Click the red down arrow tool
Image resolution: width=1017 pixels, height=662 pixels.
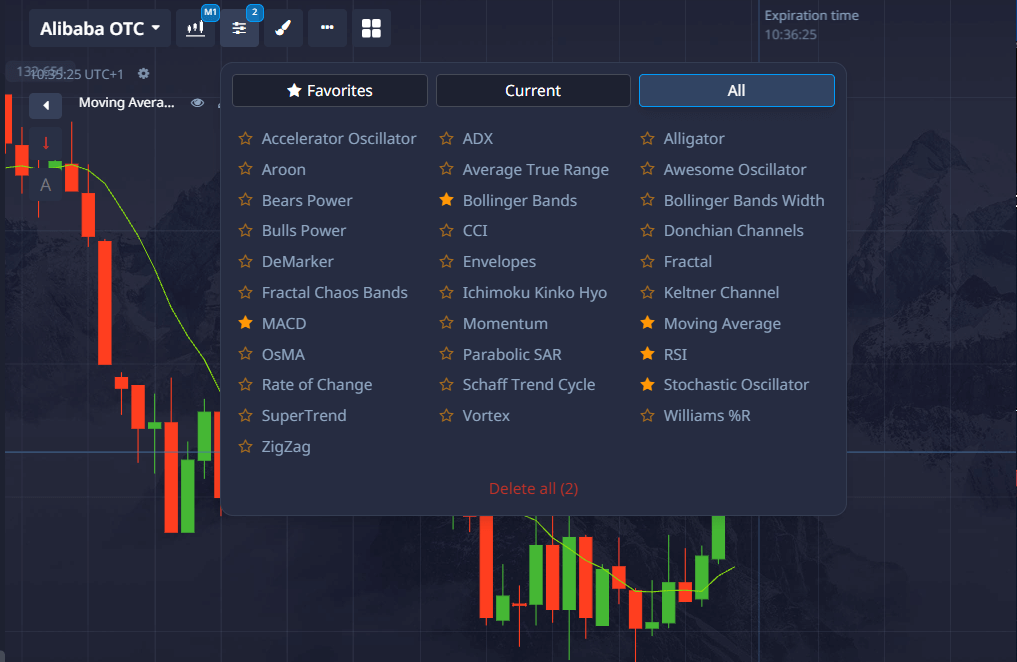pyautogui.click(x=45, y=144)
